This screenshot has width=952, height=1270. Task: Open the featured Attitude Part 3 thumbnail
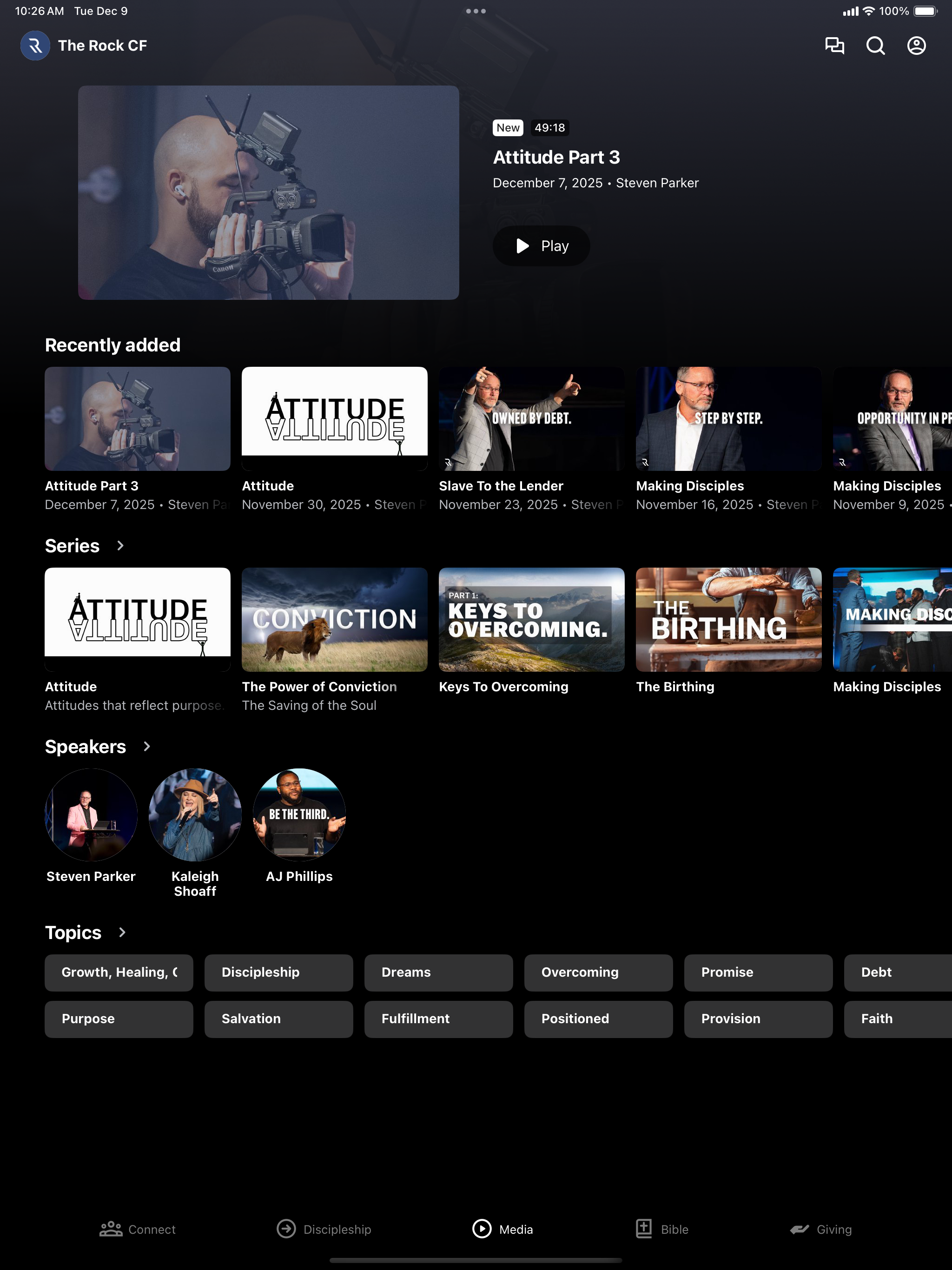click(269, 192)
